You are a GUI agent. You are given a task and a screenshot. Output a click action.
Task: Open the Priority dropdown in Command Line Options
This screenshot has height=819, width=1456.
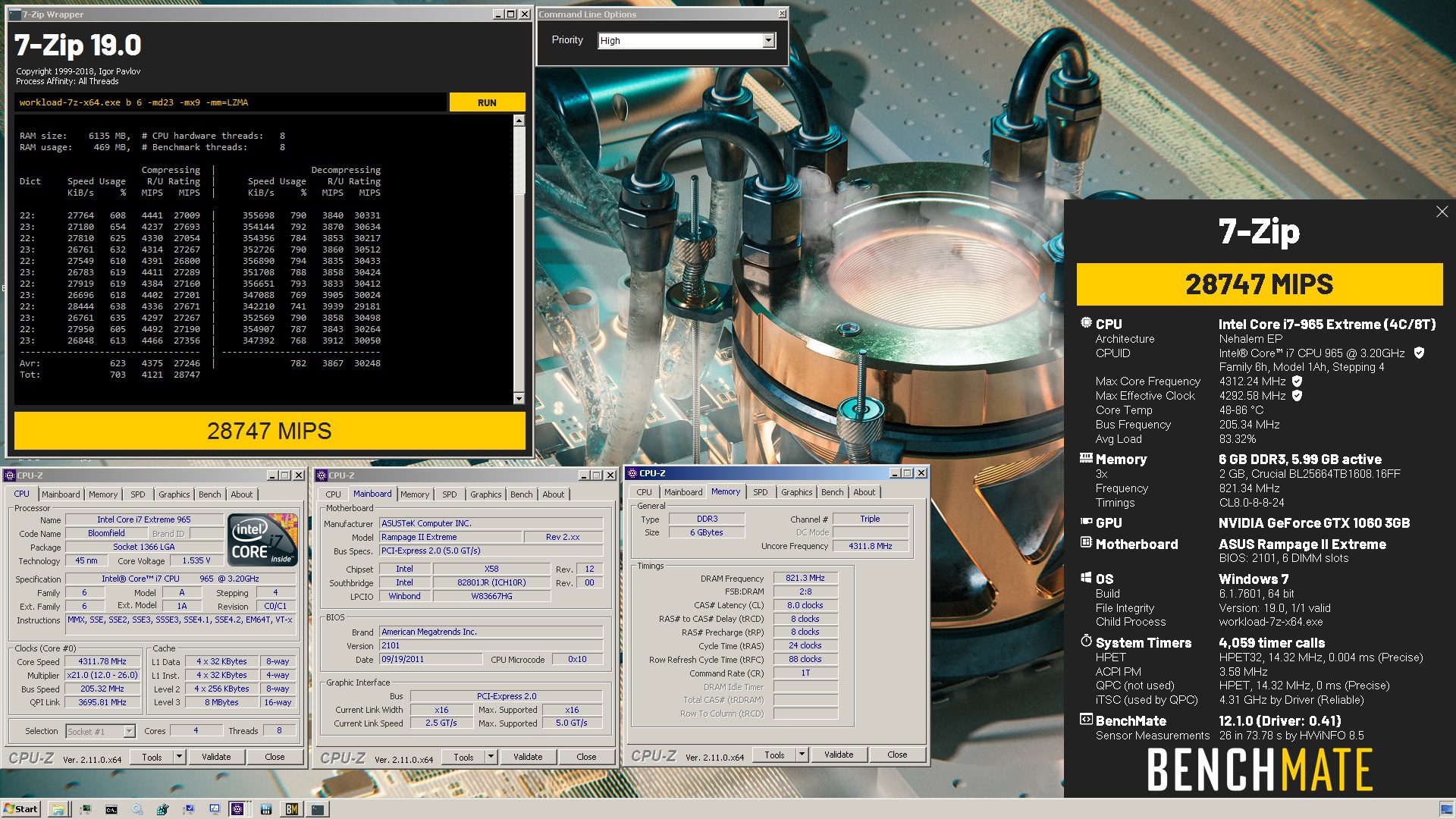click(768, 40)
